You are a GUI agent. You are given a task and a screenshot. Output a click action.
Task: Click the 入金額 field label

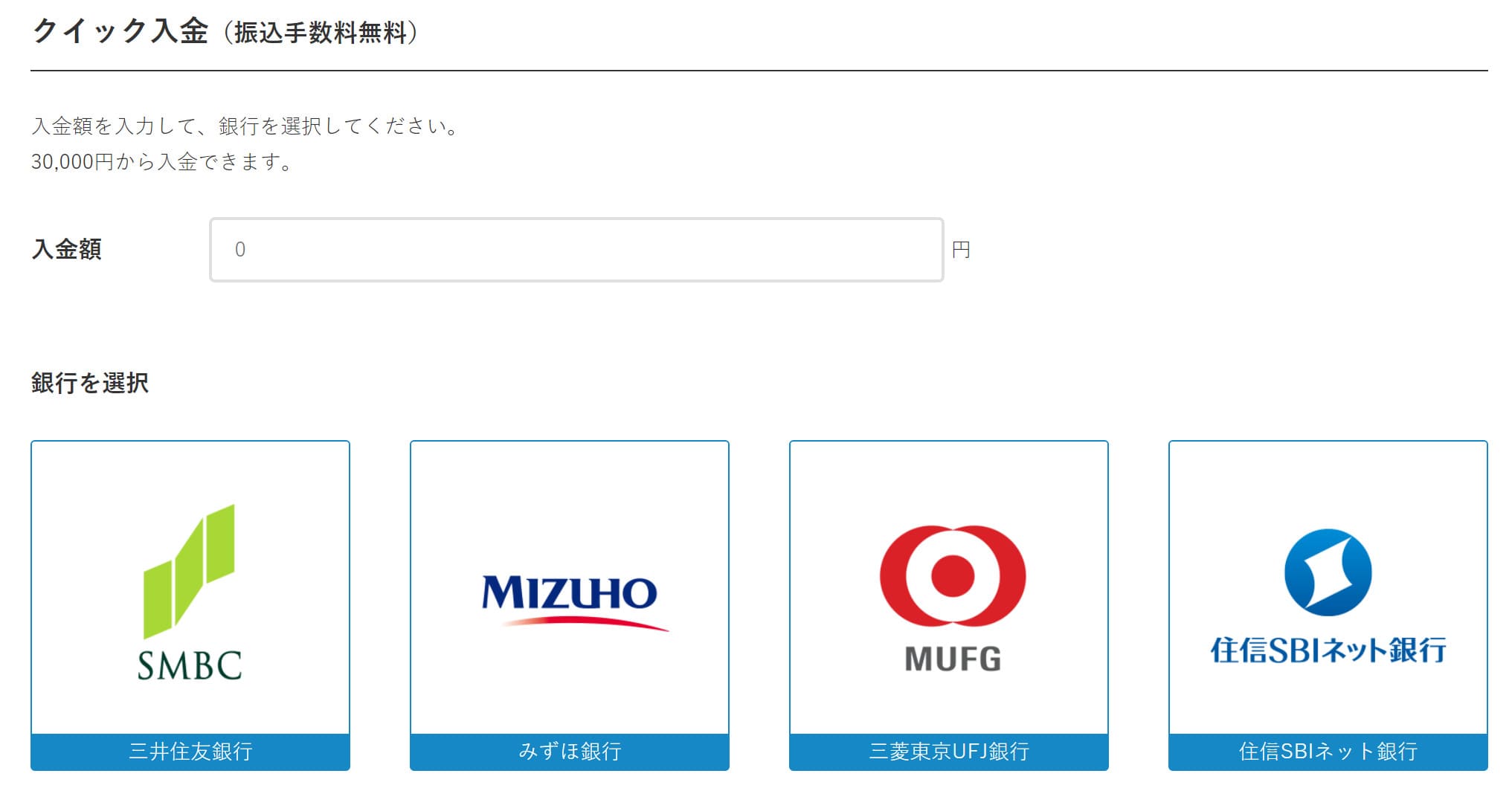pyautogui.click(x=66, y=249)
